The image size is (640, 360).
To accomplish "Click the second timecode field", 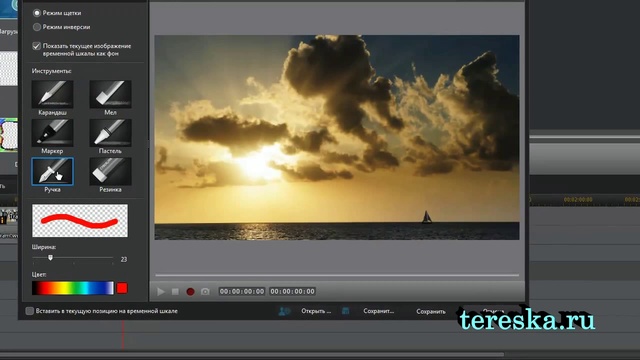I will tap(292, 291).
